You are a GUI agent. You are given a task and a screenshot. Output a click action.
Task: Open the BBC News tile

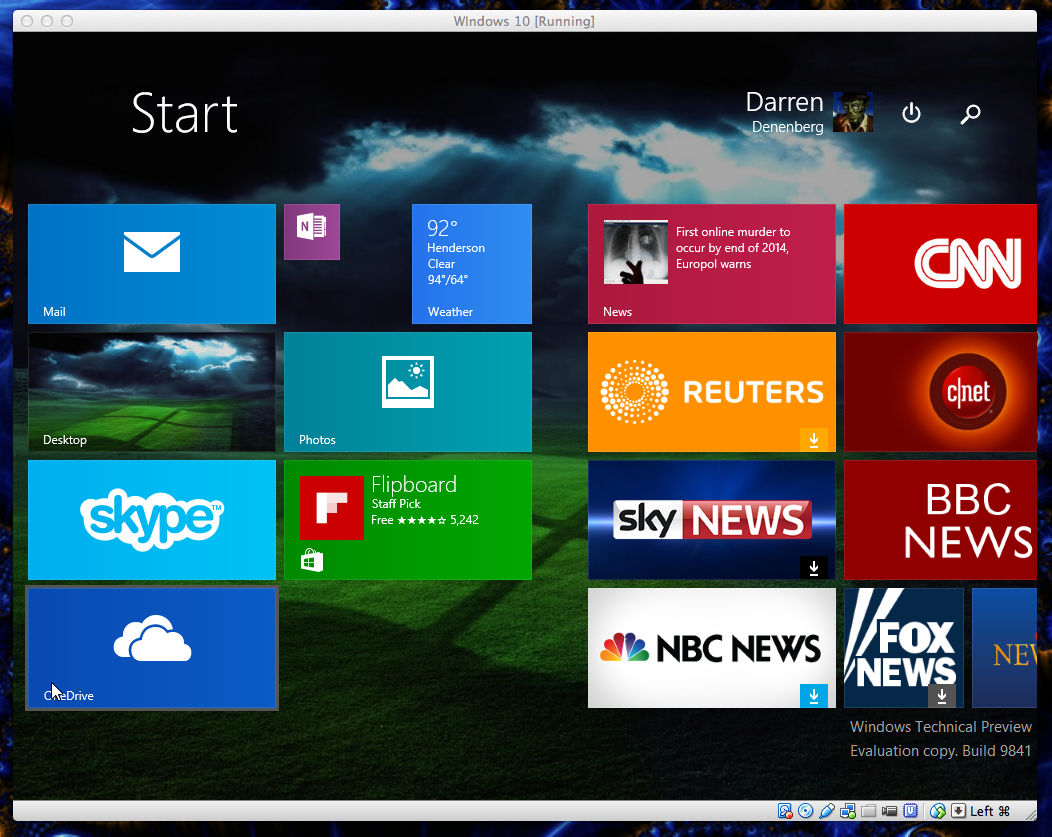[x=940, y=520]
